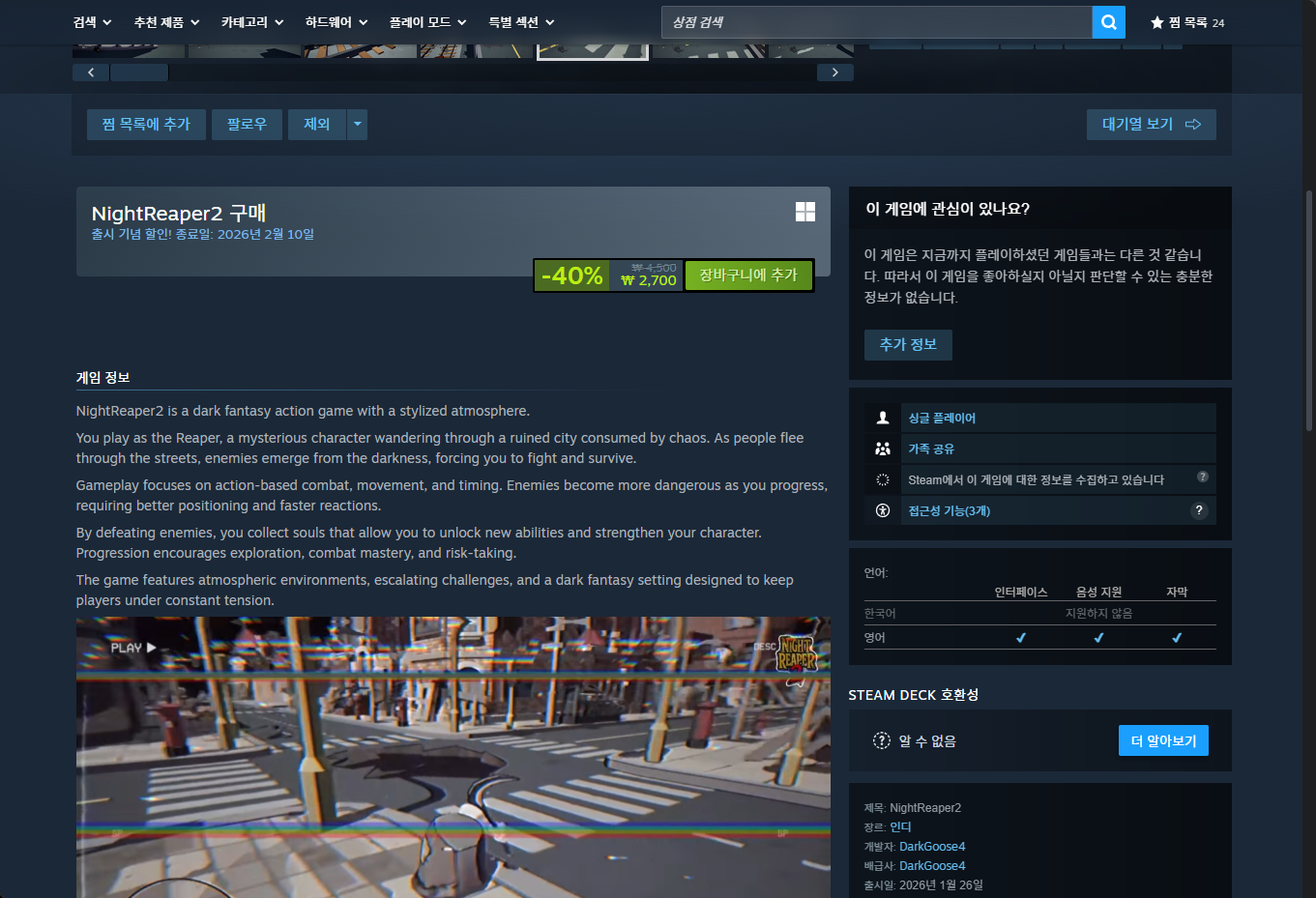
Task: Open the publisher (배급사) DarkGoose4 link
Action: point(932,866)
